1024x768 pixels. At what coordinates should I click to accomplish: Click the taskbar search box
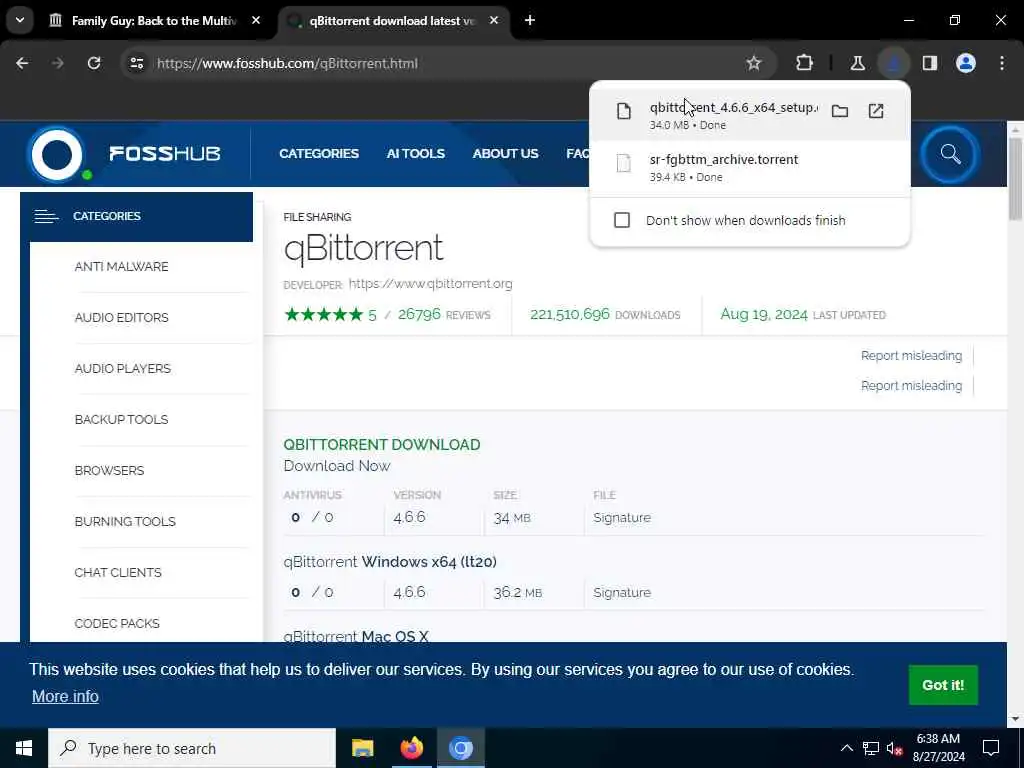[x=192, y=748]
